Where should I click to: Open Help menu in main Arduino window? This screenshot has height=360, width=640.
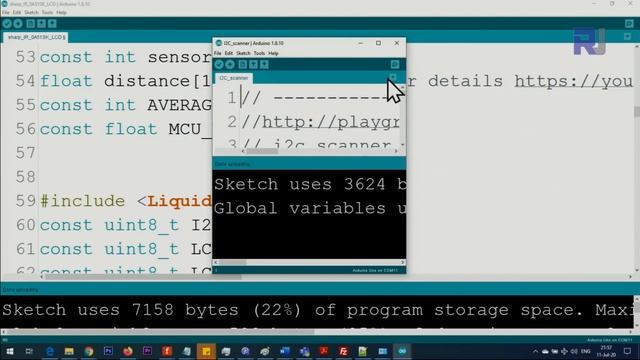[61, 13]
